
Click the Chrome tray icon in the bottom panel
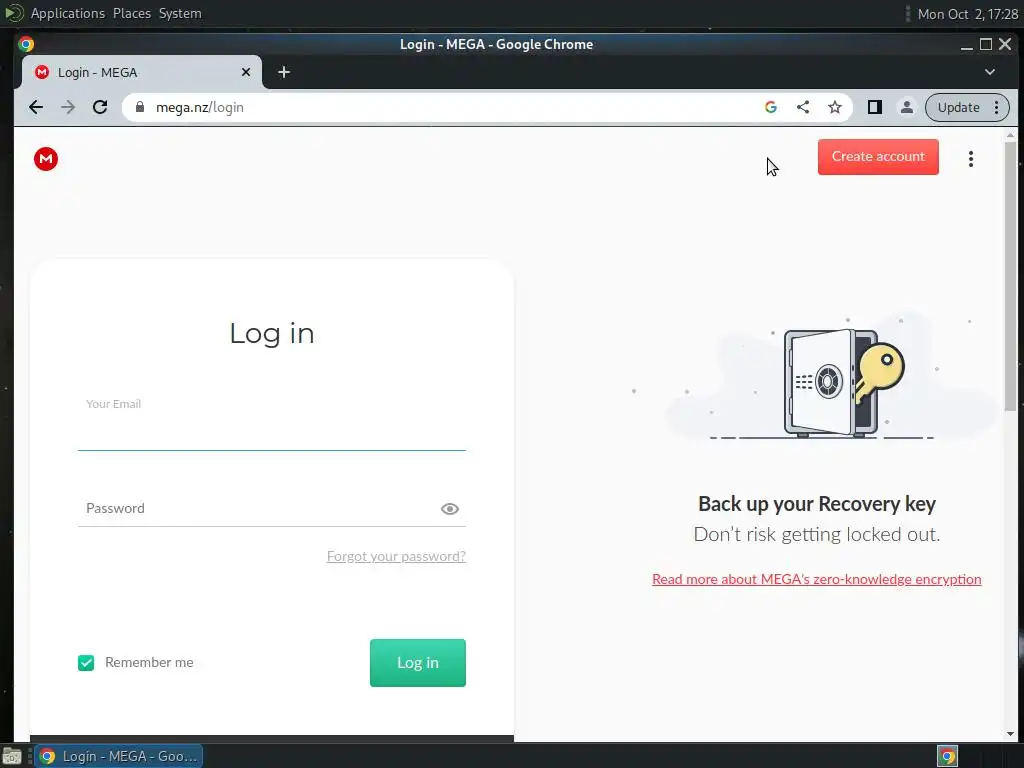click(x=947, y=756)
